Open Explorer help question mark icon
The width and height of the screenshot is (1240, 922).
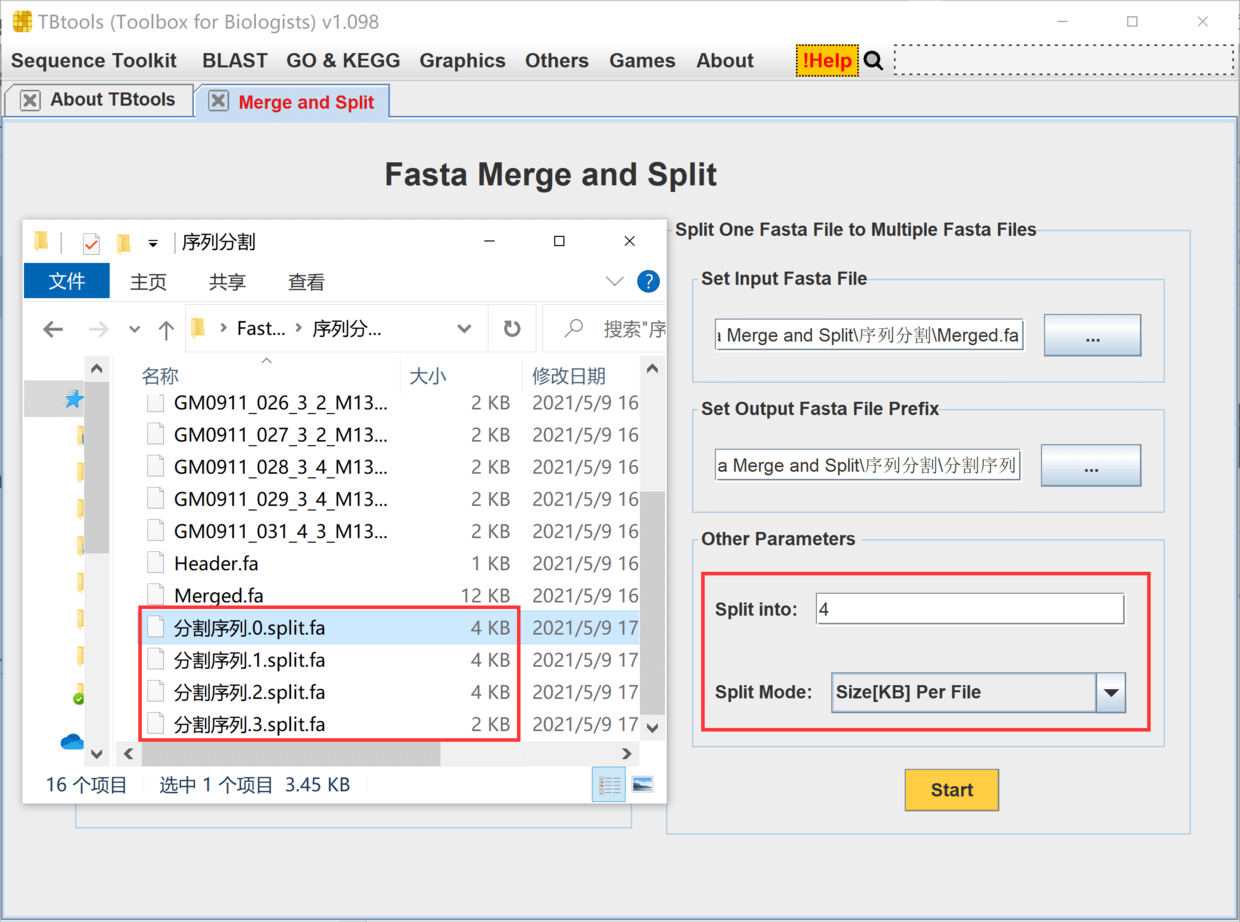tap(648, 281)
